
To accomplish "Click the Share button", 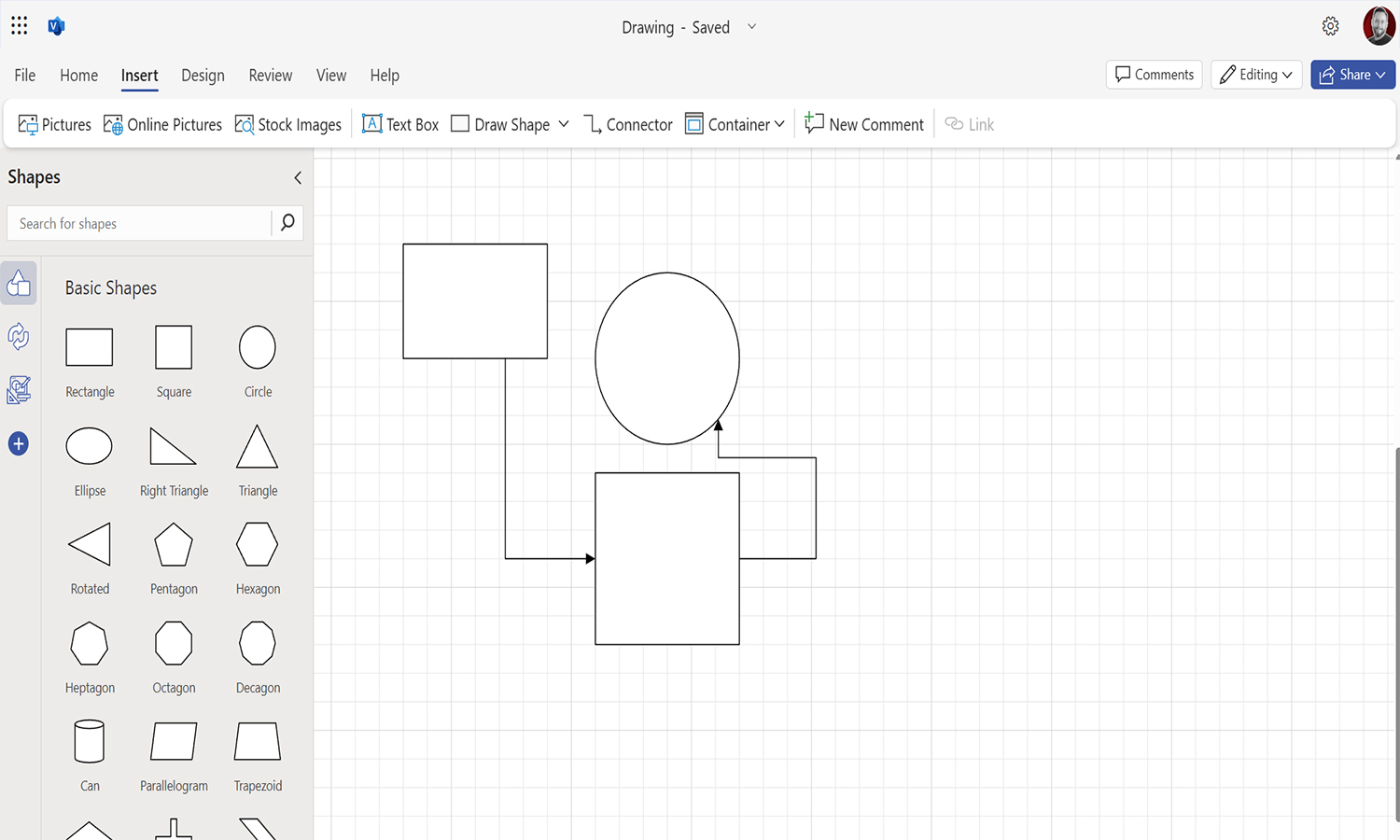I will pos(1352,75).
